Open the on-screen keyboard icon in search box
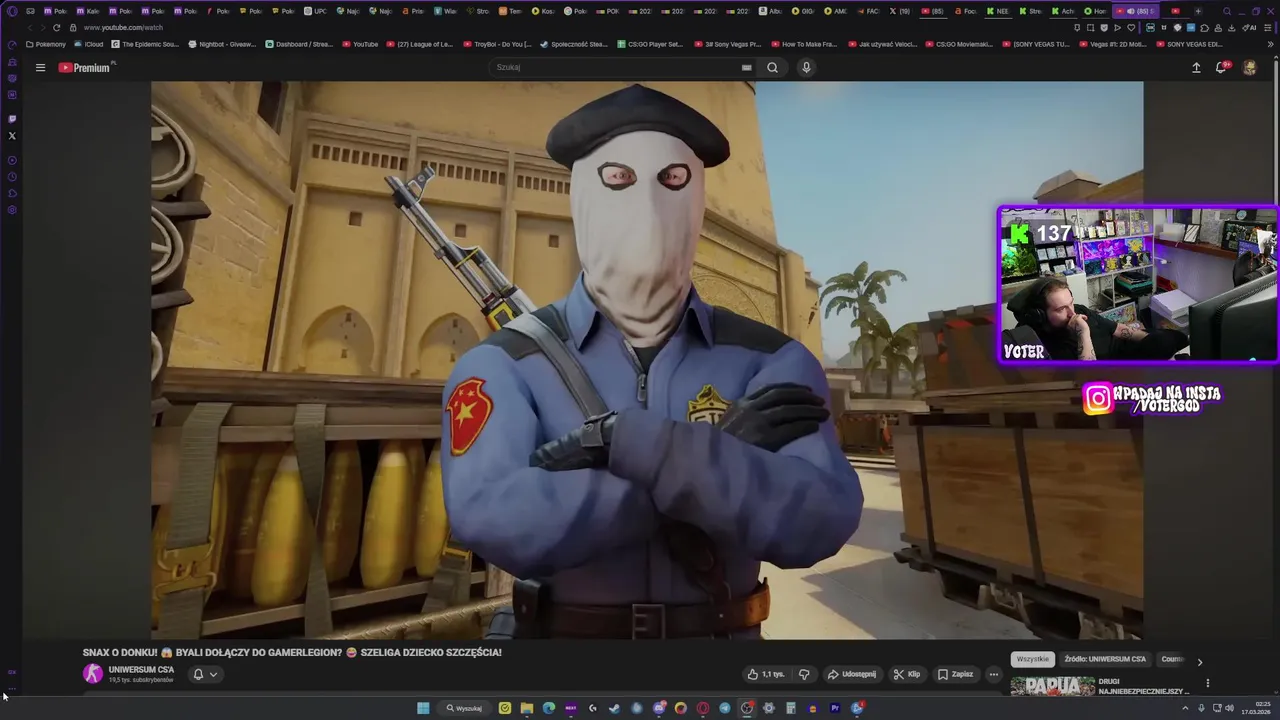Screen dimensions: 1280x720 coord(746,67)
